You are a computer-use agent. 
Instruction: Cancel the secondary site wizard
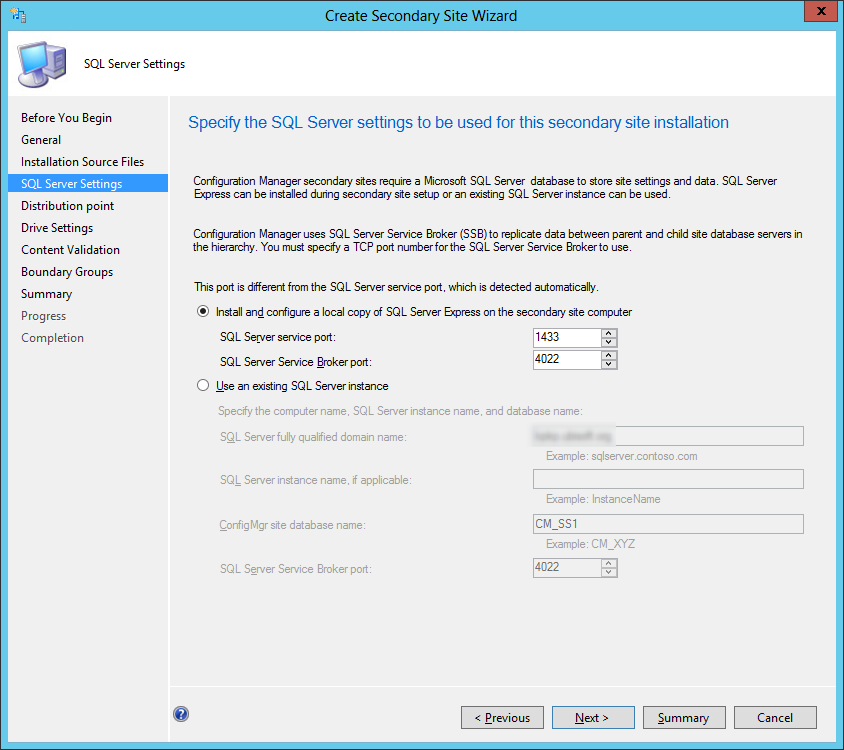point(775,718)
